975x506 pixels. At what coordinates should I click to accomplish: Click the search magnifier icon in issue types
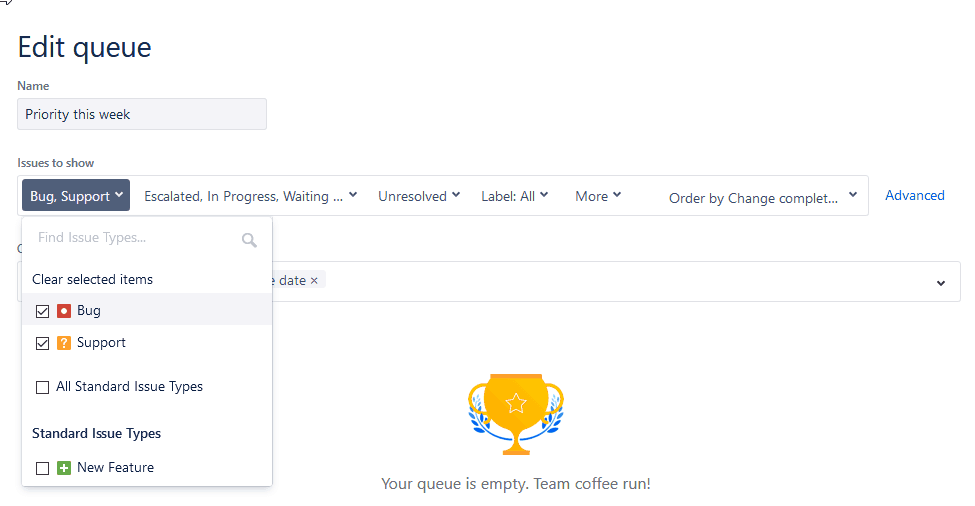249,239
